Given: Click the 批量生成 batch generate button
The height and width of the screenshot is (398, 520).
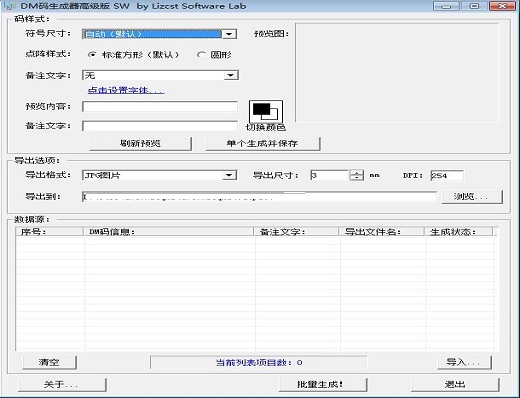Looking at the screenshot, I should coord(323,384).
